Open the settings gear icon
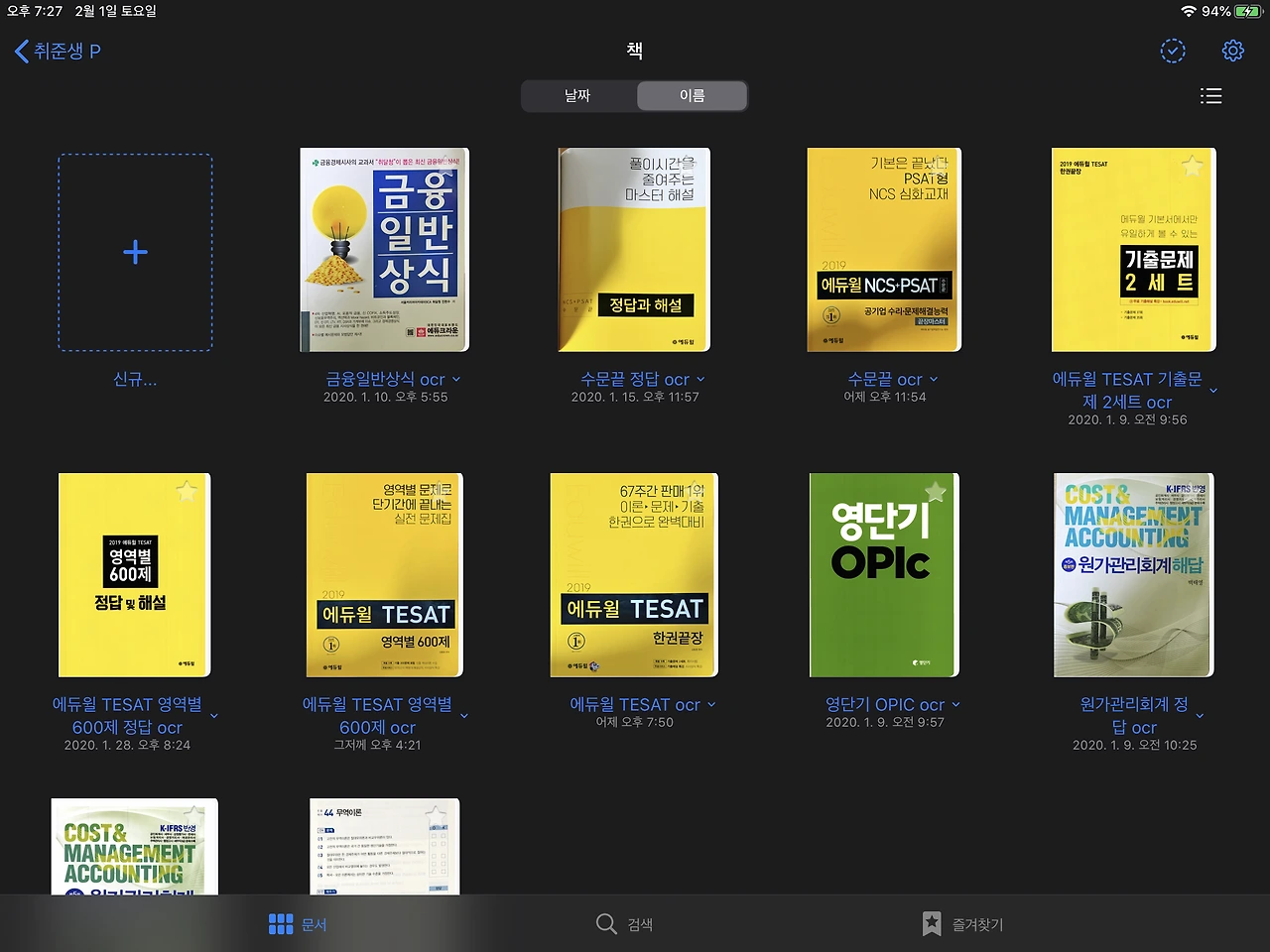Viewport: 1270px width, 952px height. (x=1232, y=51)
